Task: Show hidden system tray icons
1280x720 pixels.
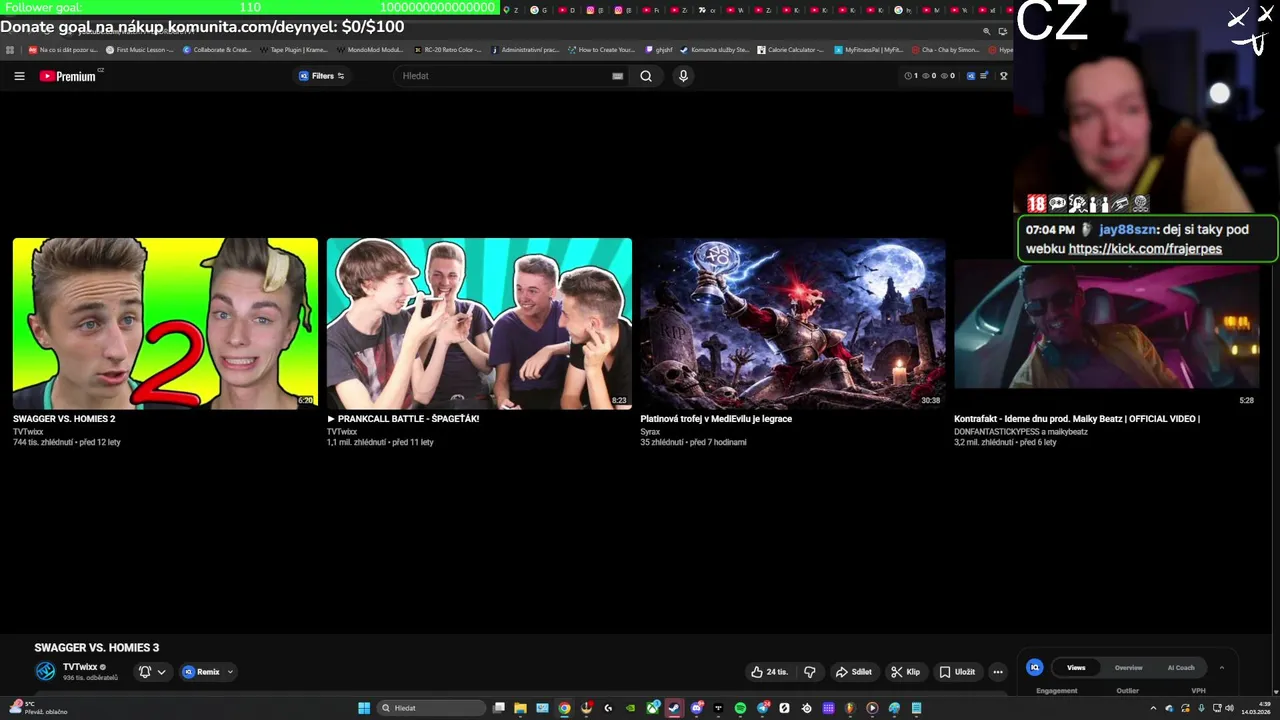Action: tap(1154, 708)
